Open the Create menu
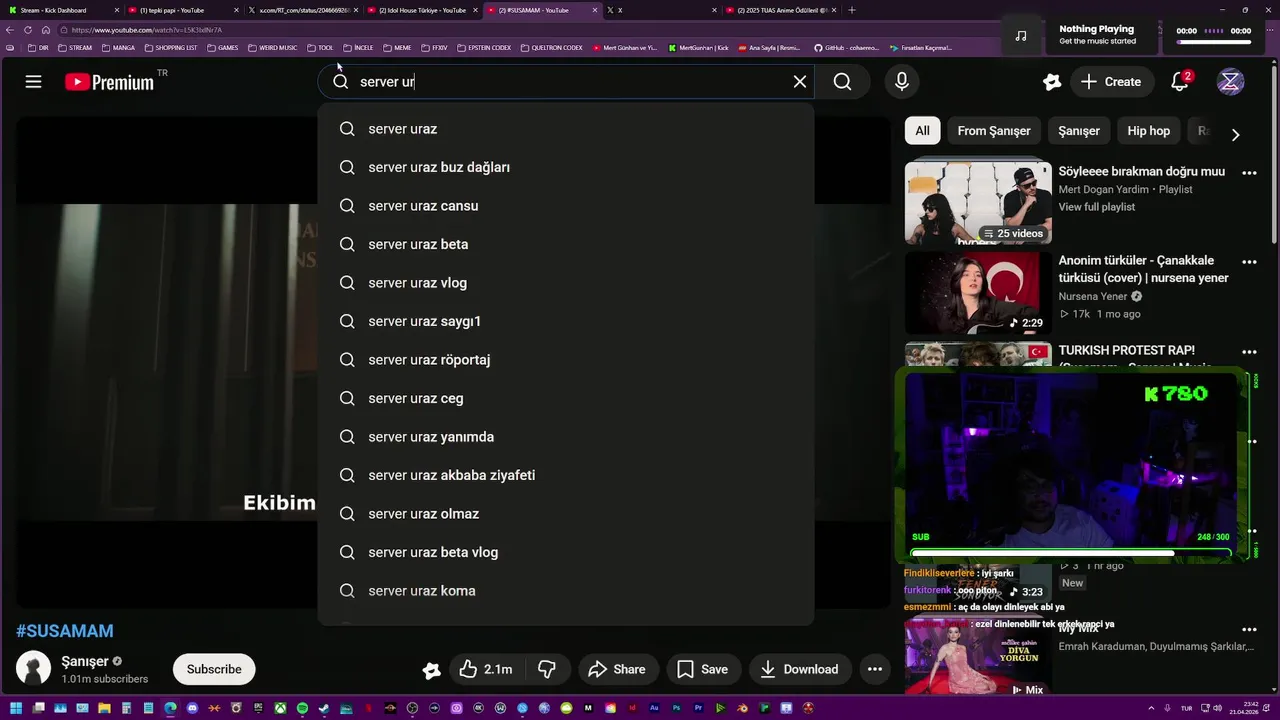Screen dimensions: 1280x720 coord(1111,82)
